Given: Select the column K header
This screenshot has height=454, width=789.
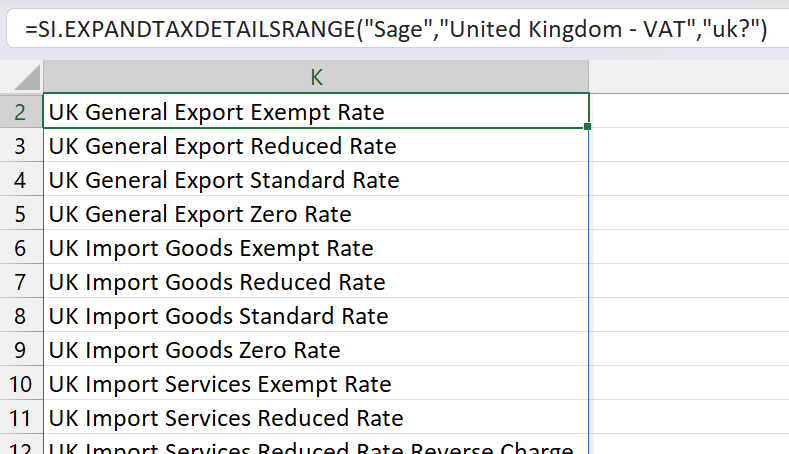Looking at the screenshot, I should click(316, 77).
